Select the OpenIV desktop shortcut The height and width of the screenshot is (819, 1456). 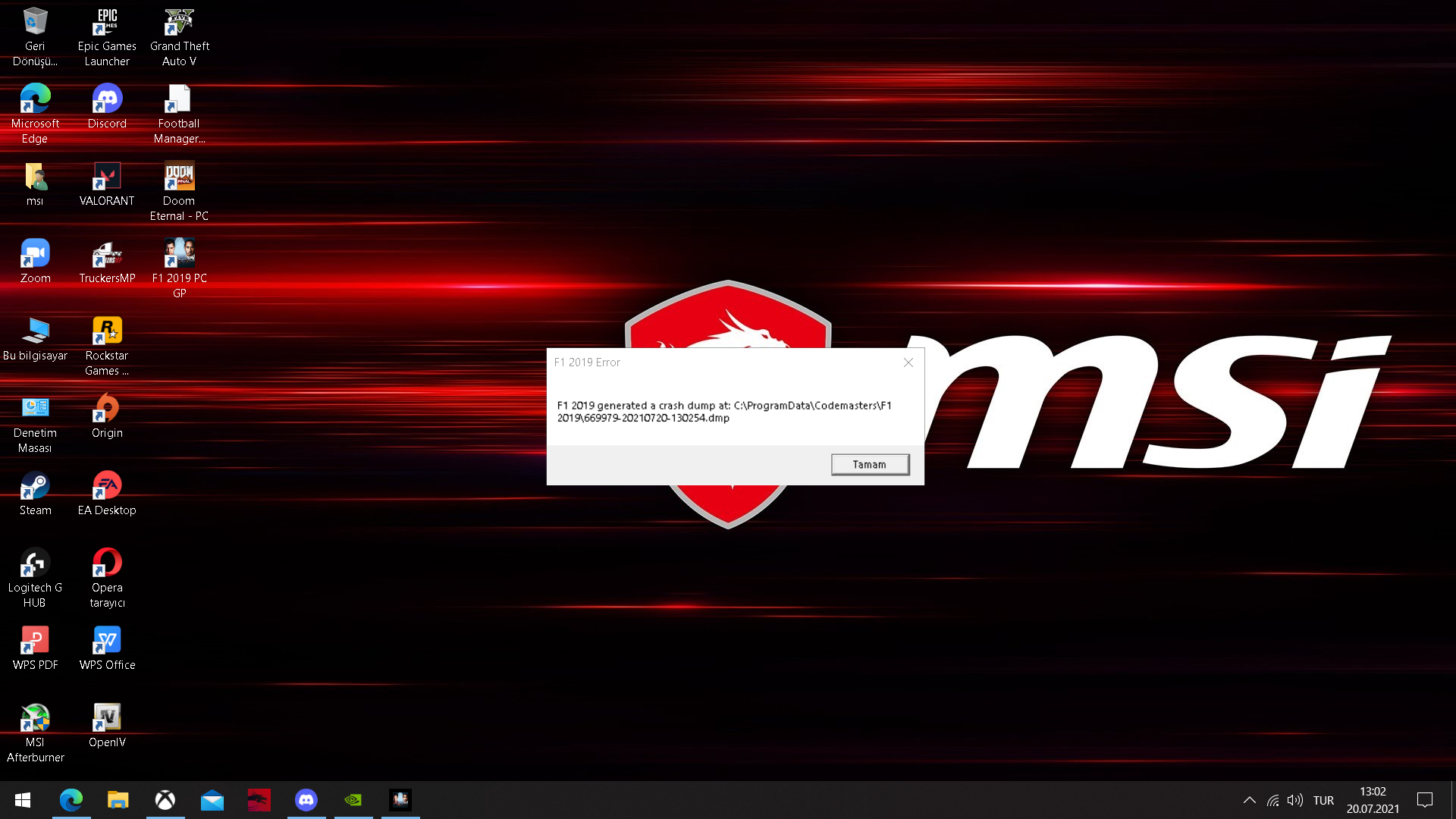(x=107, y=725)
